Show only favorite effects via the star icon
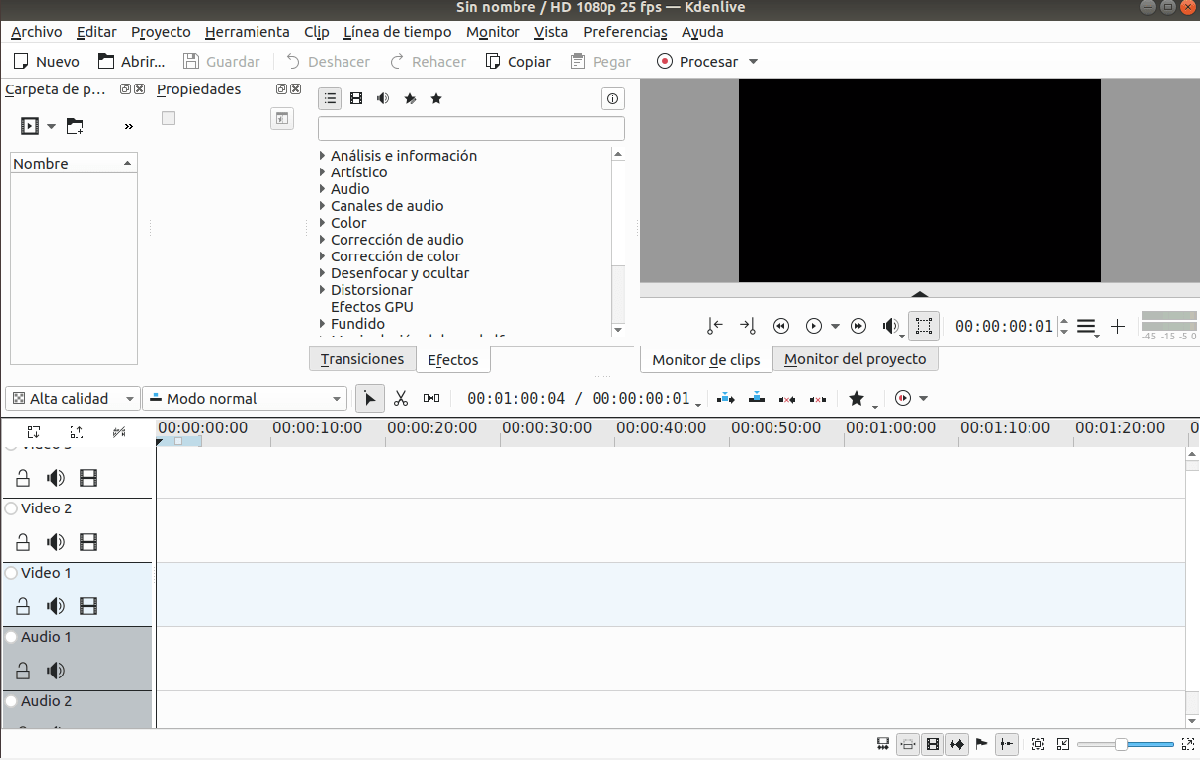1200x760 pixels. (435, 98)
